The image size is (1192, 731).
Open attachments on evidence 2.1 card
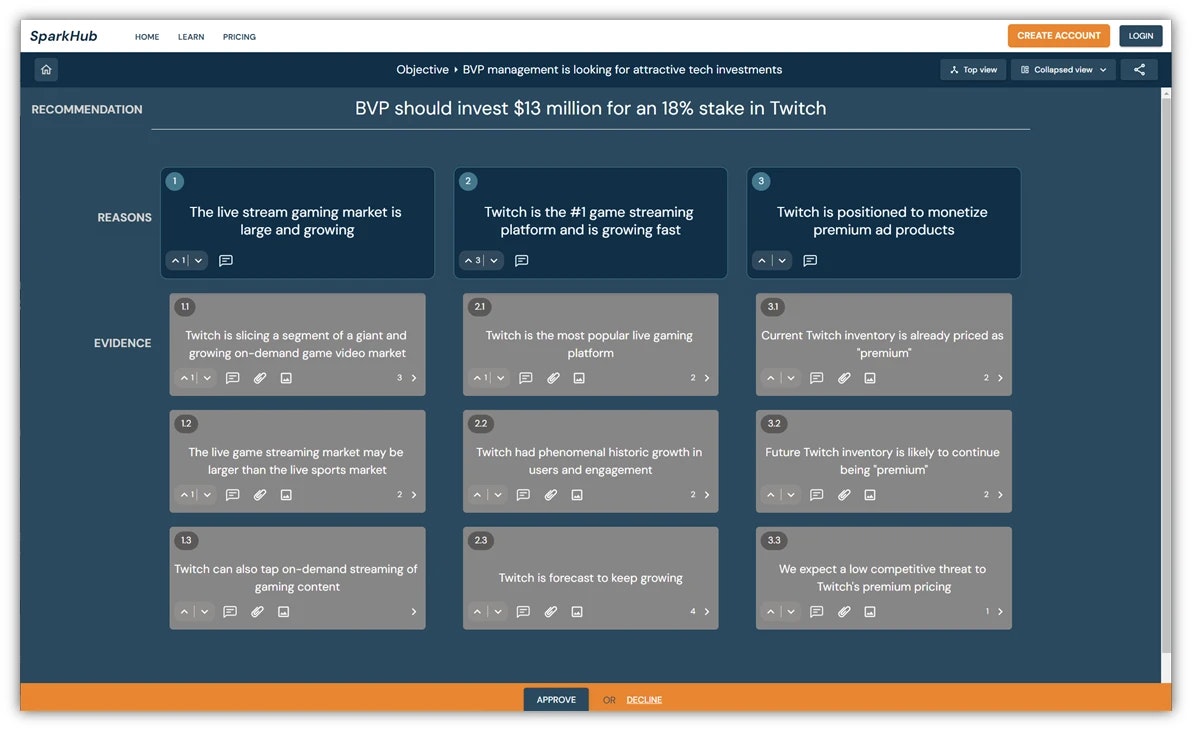[x=553, y=378]
